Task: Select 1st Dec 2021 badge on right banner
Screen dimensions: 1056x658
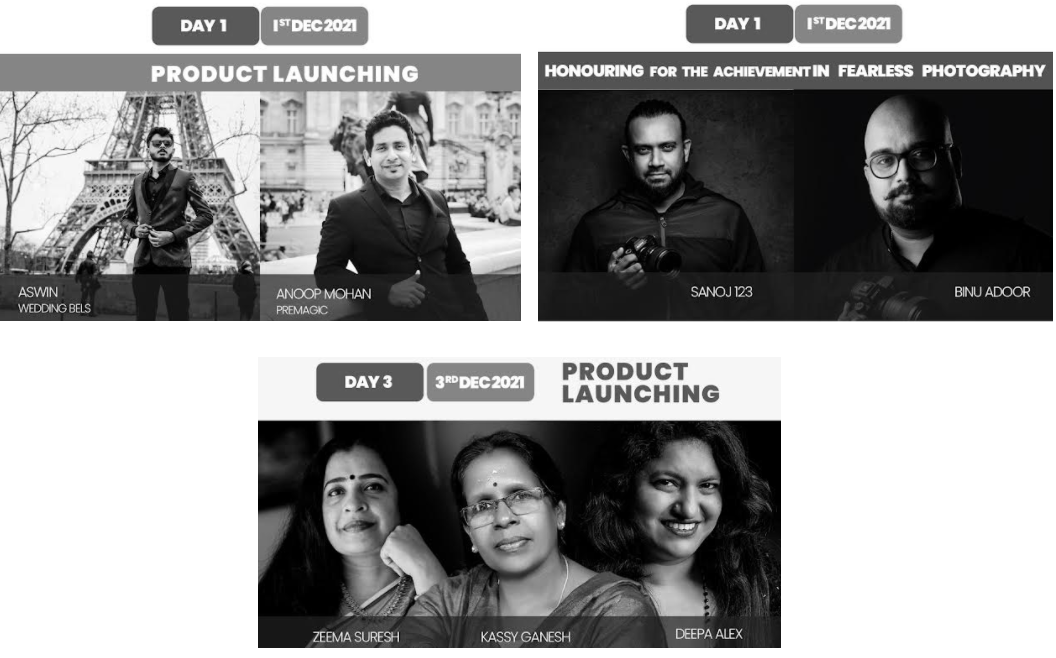Action: pyautogui.click(x=849, y=24)
